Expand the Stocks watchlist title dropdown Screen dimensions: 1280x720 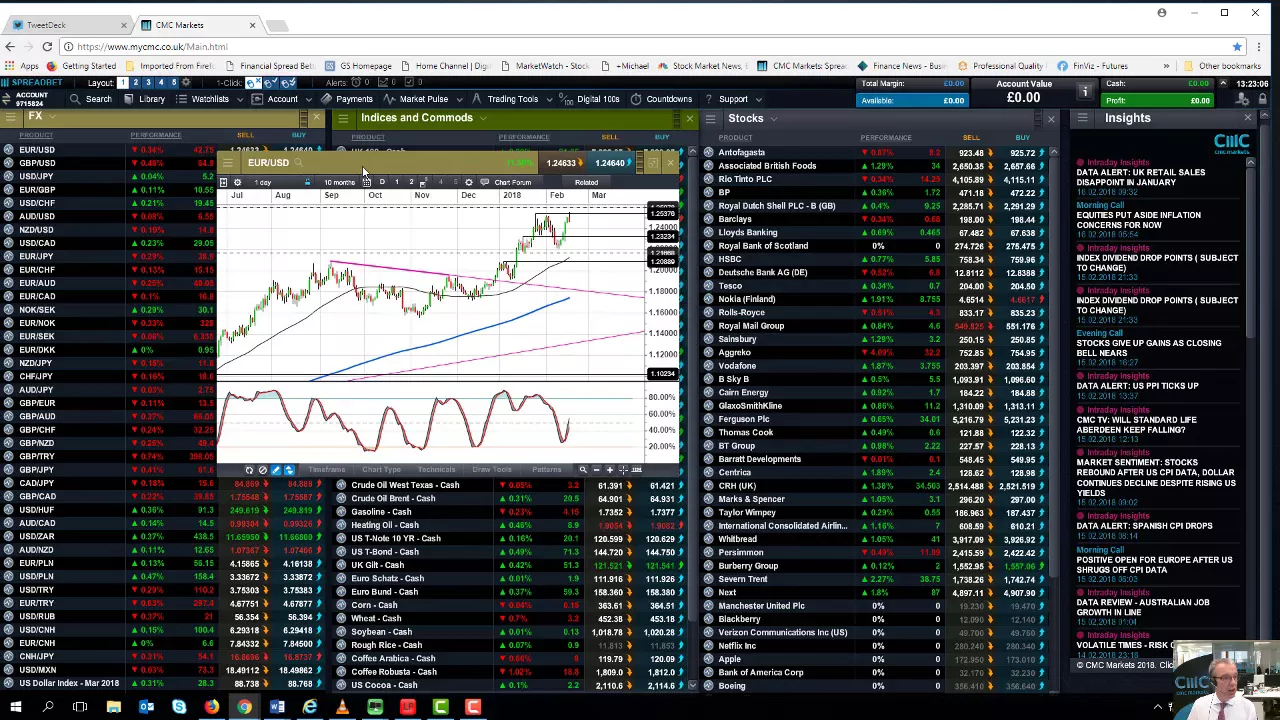click(x=773, y=118)
